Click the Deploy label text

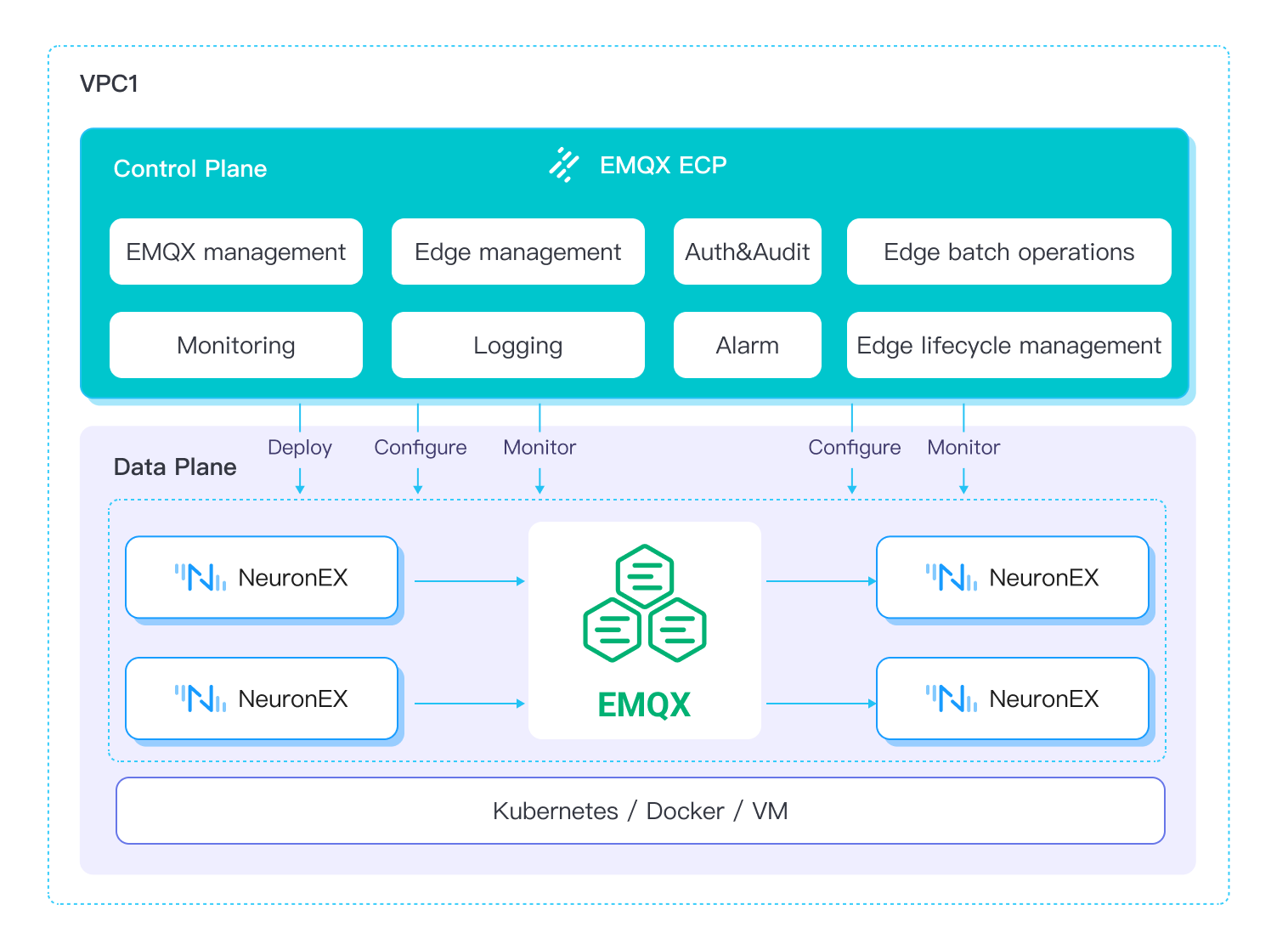point(300,448)
